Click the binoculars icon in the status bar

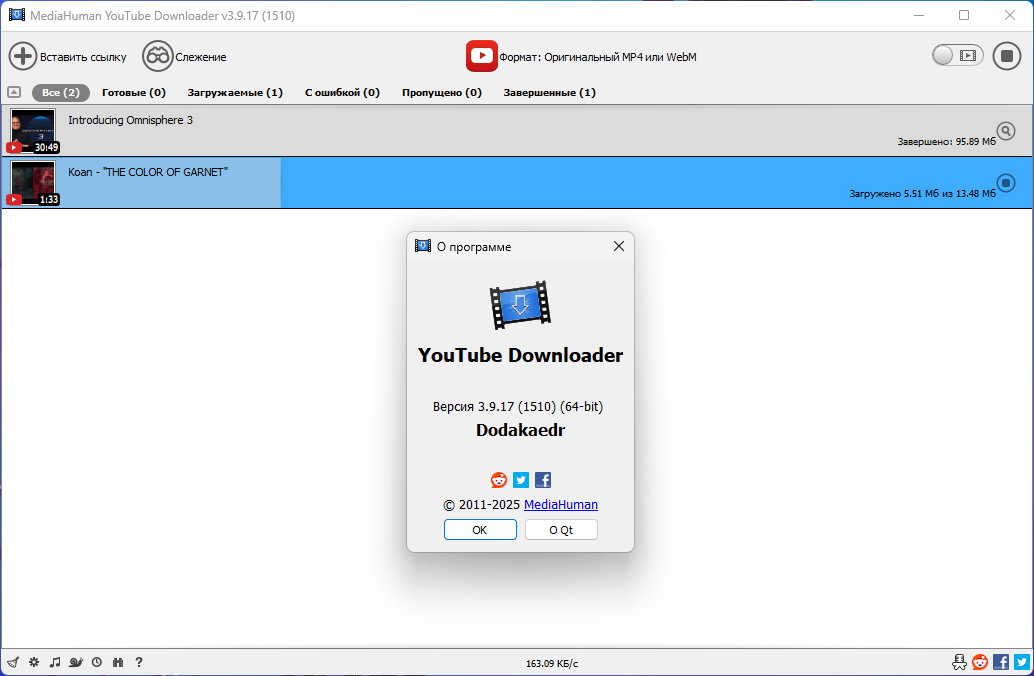point(118,662)
